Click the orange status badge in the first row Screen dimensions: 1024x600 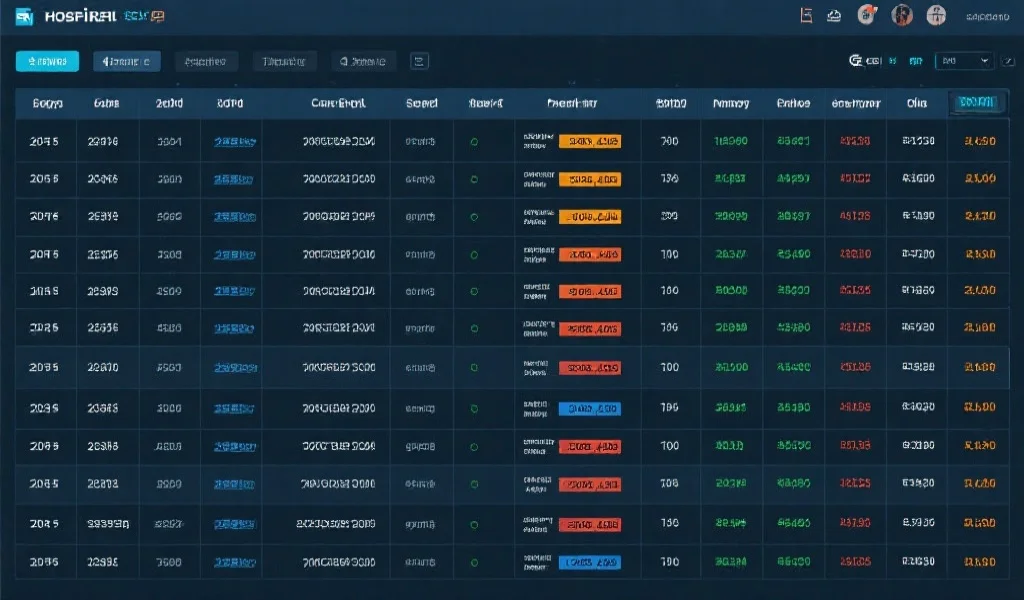(589, 142)
